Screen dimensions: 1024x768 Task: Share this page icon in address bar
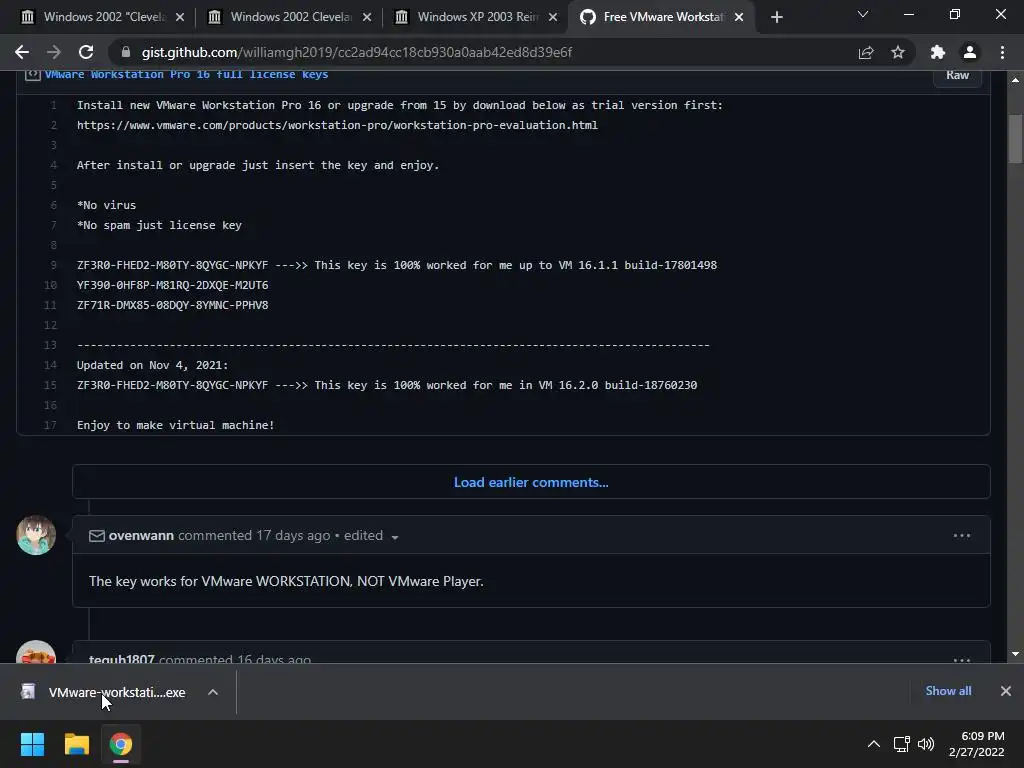tap(866, 52)
